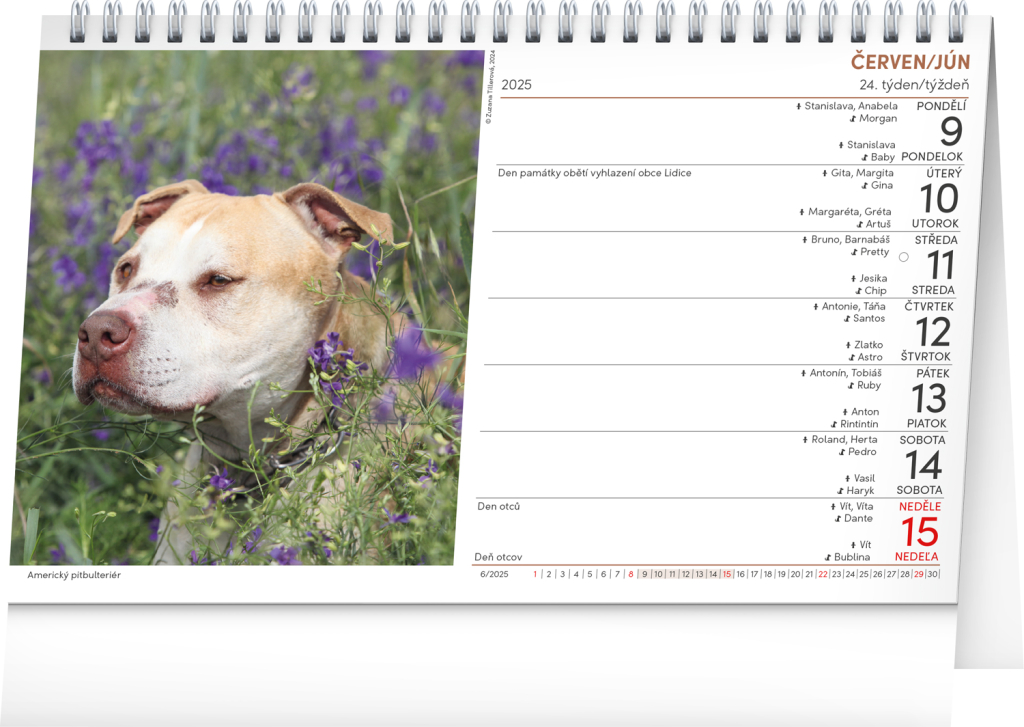Select the red Sunday date 15
This screenshot has height=727, width=1024.
click(x=921, y=532)
